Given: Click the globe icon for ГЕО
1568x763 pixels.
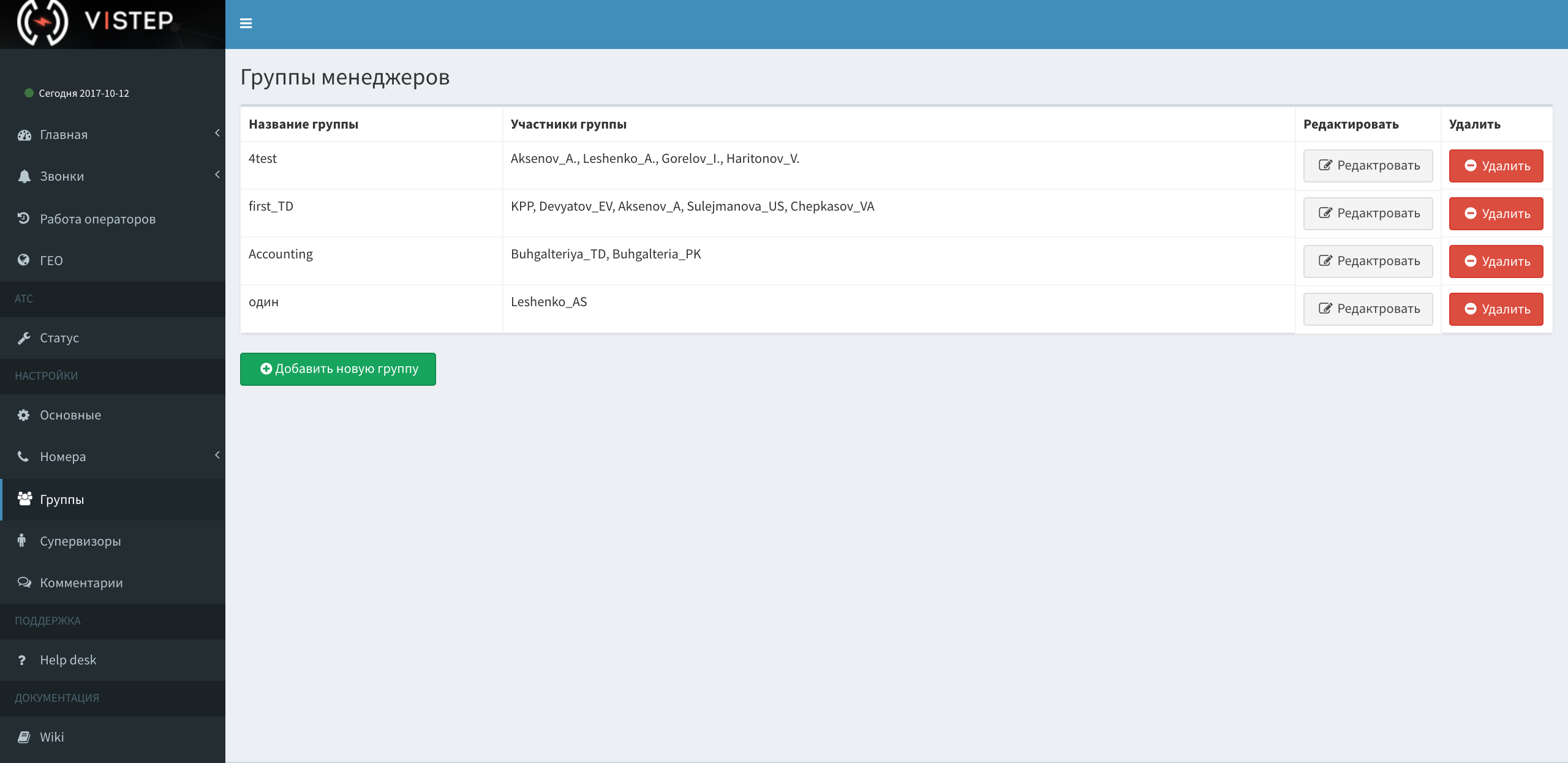Looking at the screenshot, I should click(24, 260).
